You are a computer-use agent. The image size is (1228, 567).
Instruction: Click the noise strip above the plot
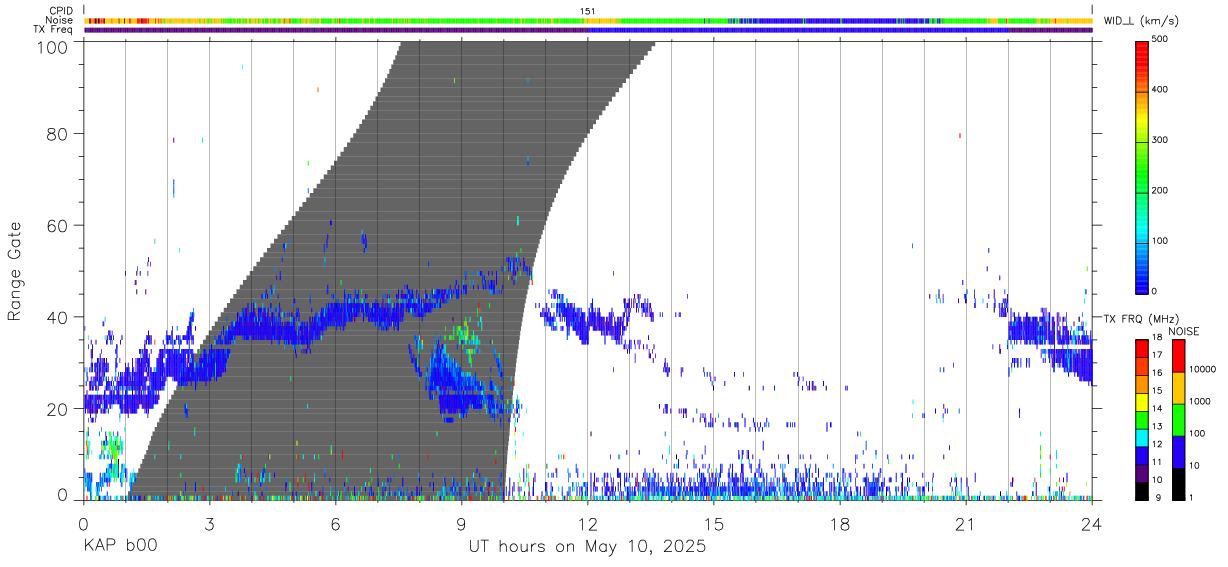[587, 20]
